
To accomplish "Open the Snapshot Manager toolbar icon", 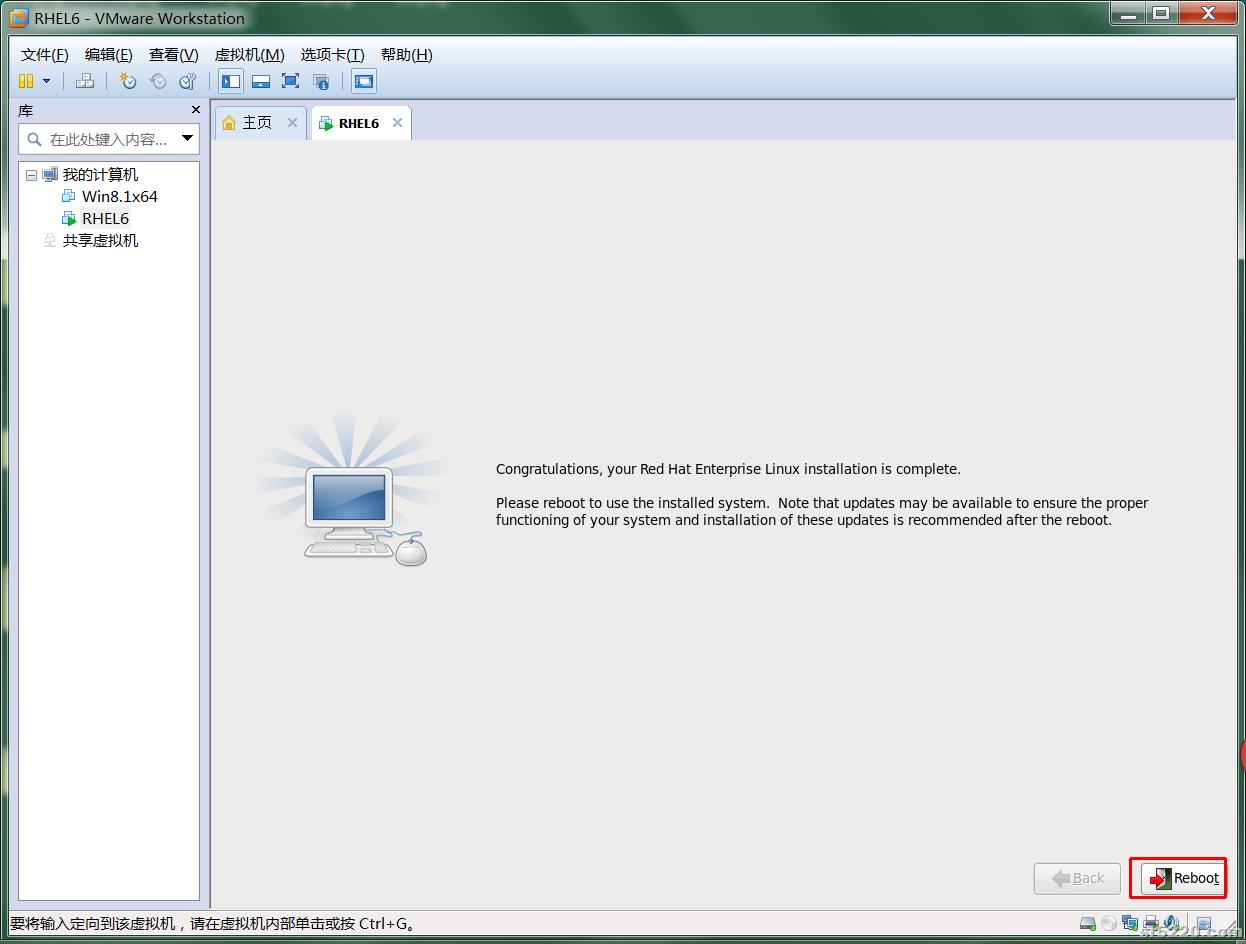I will pos(187,81).
